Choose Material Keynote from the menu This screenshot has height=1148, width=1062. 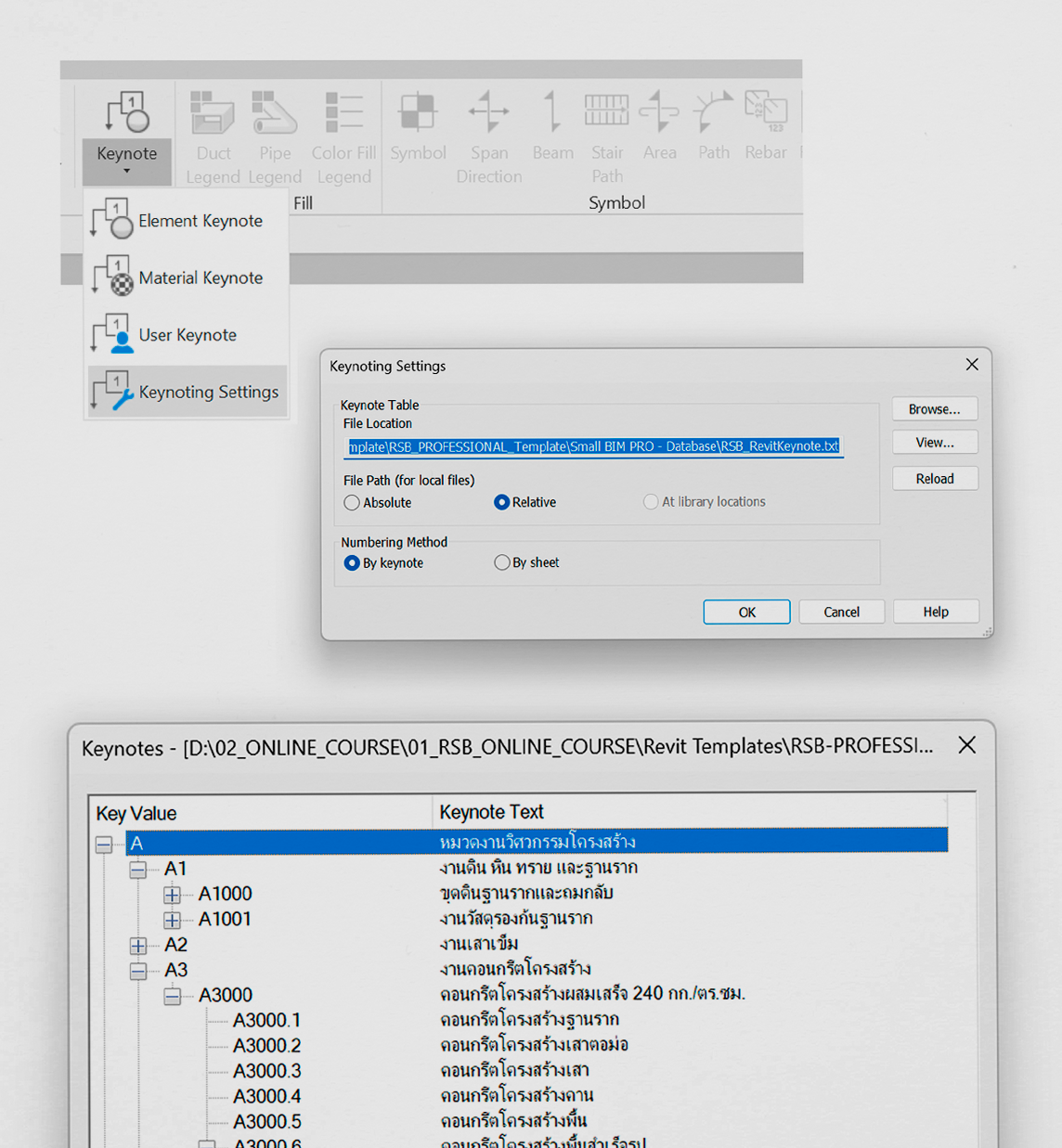[x=200, y=277]
